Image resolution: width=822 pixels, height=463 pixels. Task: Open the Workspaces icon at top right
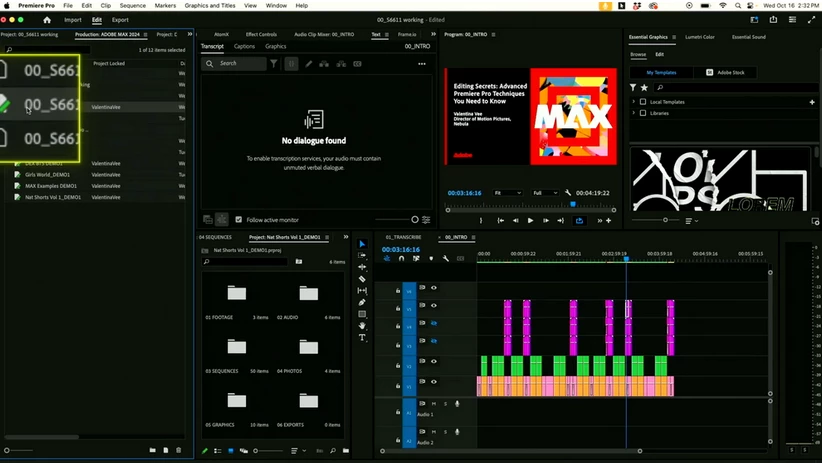pos(754,19)
